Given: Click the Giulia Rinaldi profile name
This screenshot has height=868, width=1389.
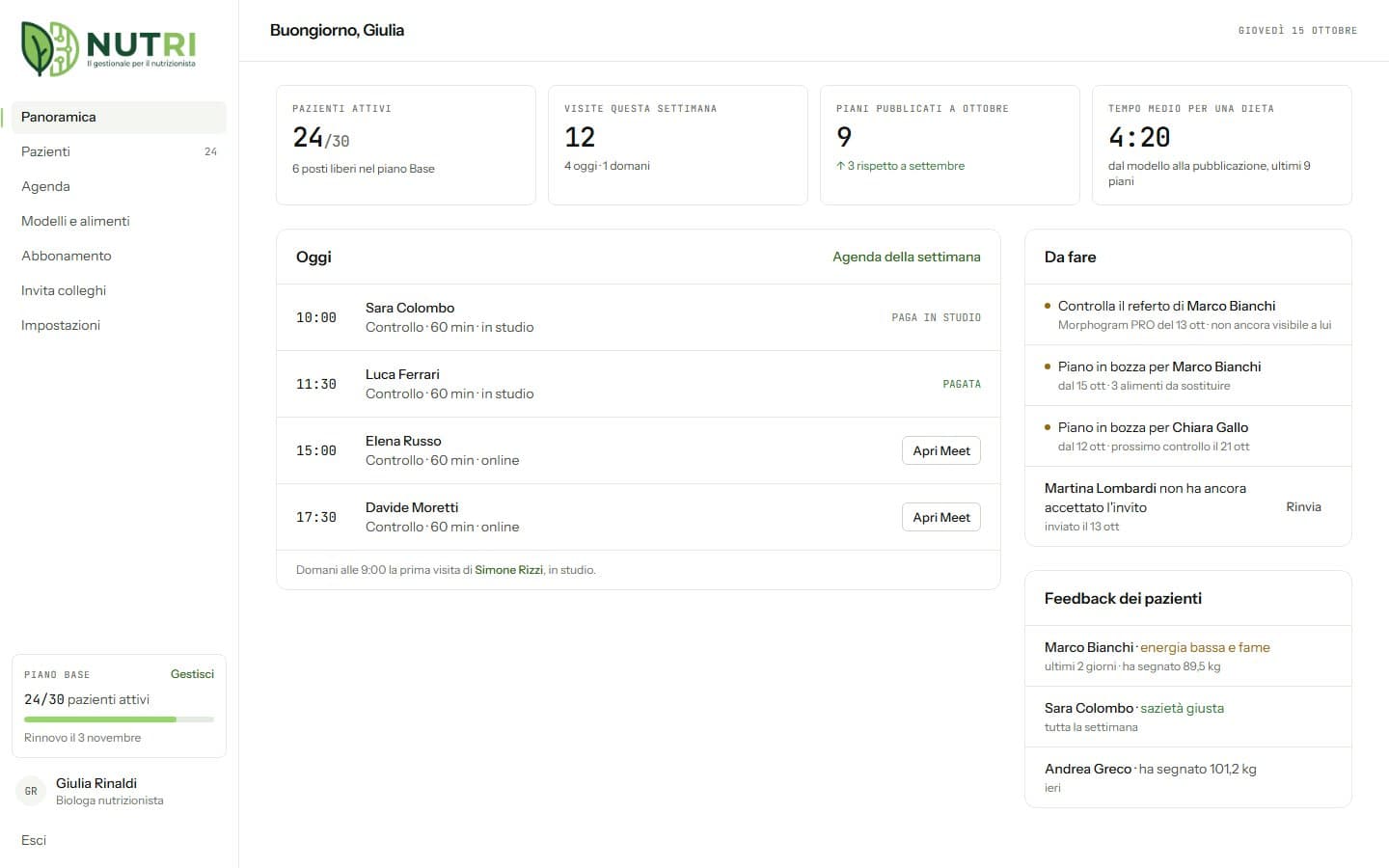Looking at the screenshot, I should pos(96,783).
